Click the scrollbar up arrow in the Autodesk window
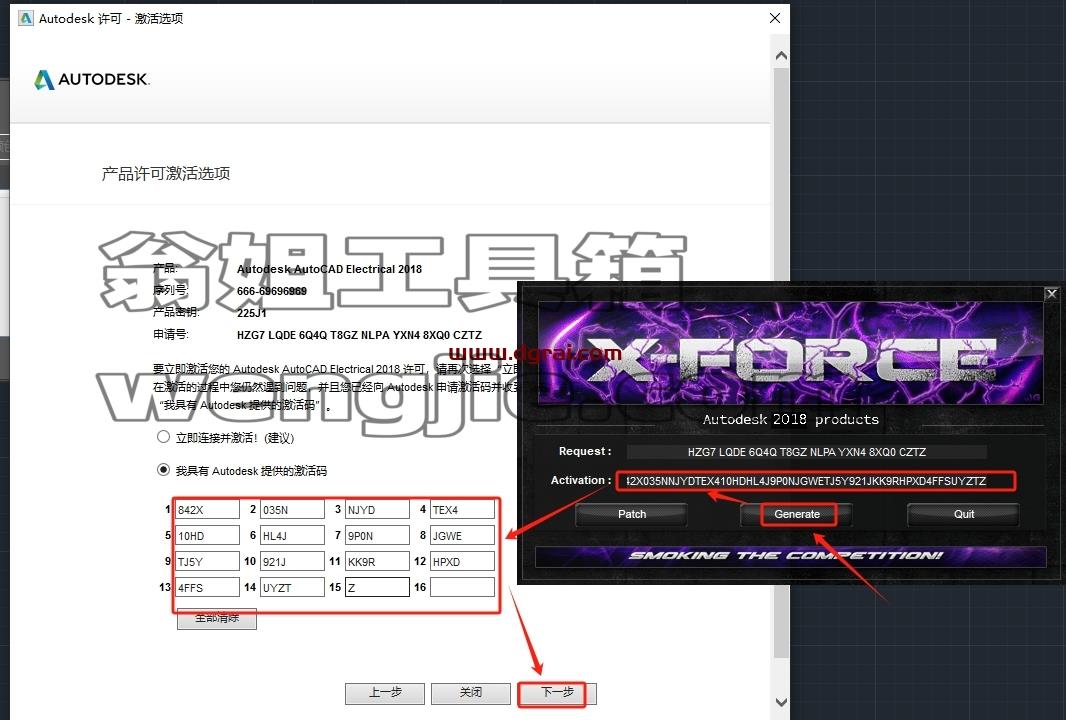1066x720 pixels. point(781,56)
